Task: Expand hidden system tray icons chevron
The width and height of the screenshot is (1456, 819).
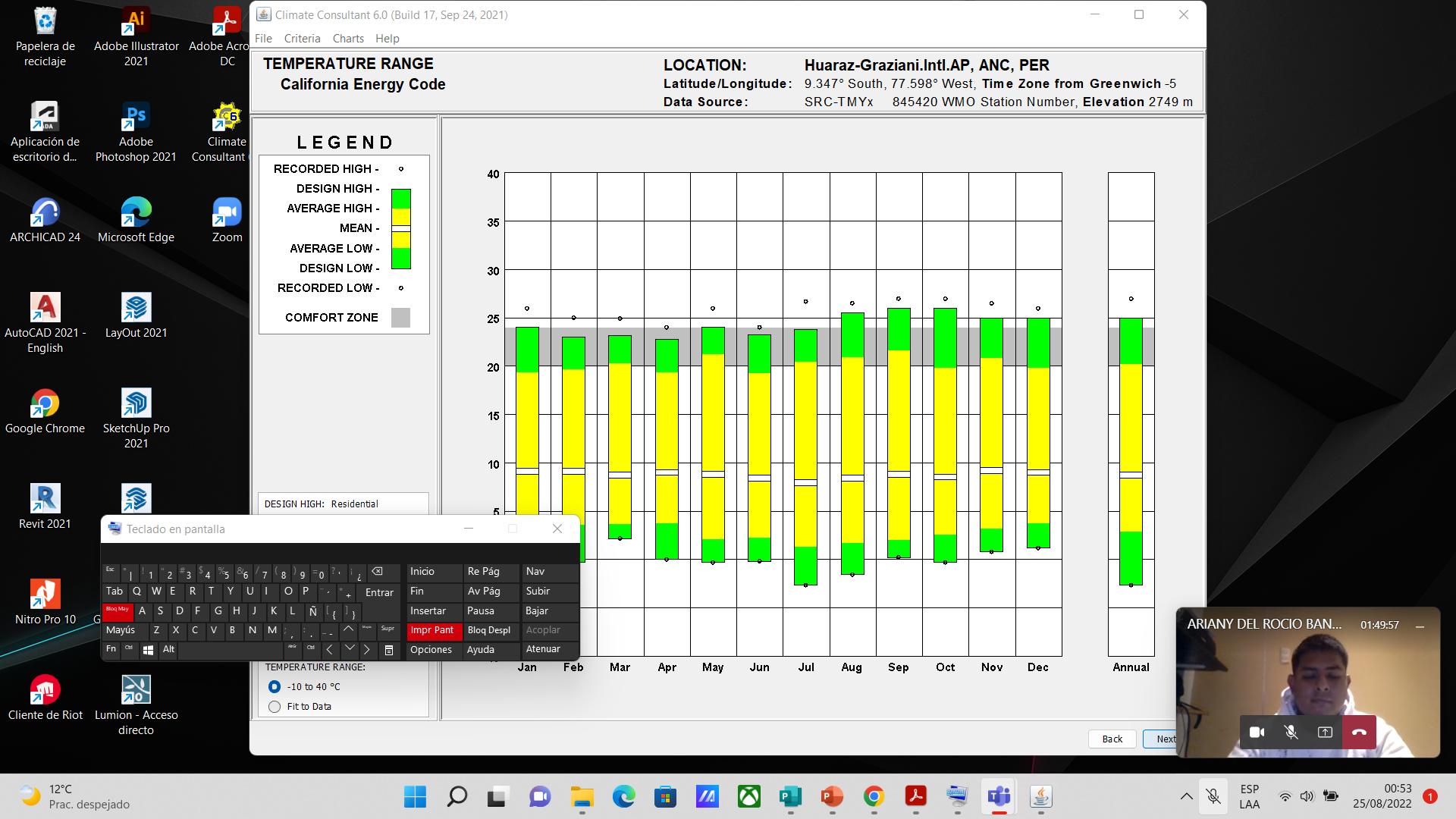Action: coord(1186,796)
